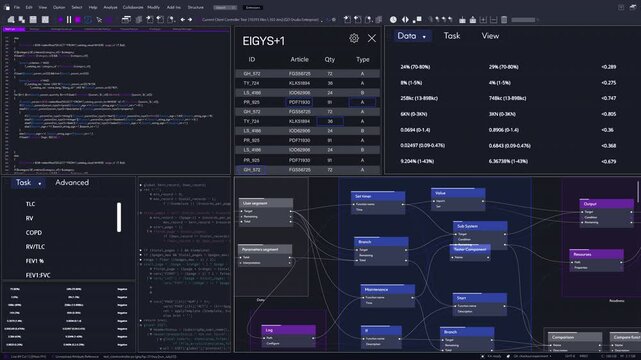Click the trash delete icon
Viewport: 641px width, 360px height.
pos(504,20)
